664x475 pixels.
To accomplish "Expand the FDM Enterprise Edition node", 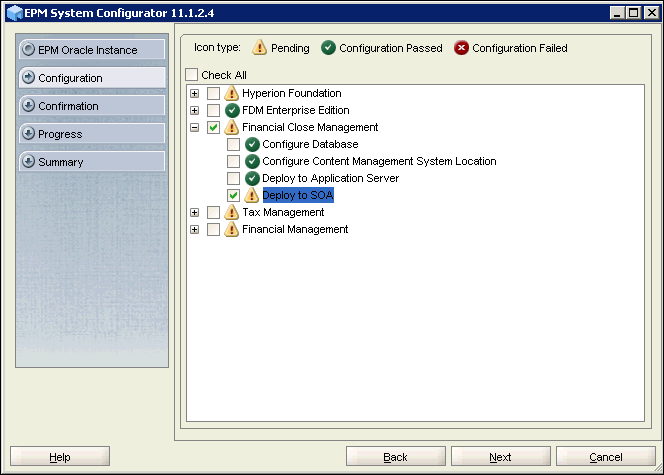I will tap(194, 110).
